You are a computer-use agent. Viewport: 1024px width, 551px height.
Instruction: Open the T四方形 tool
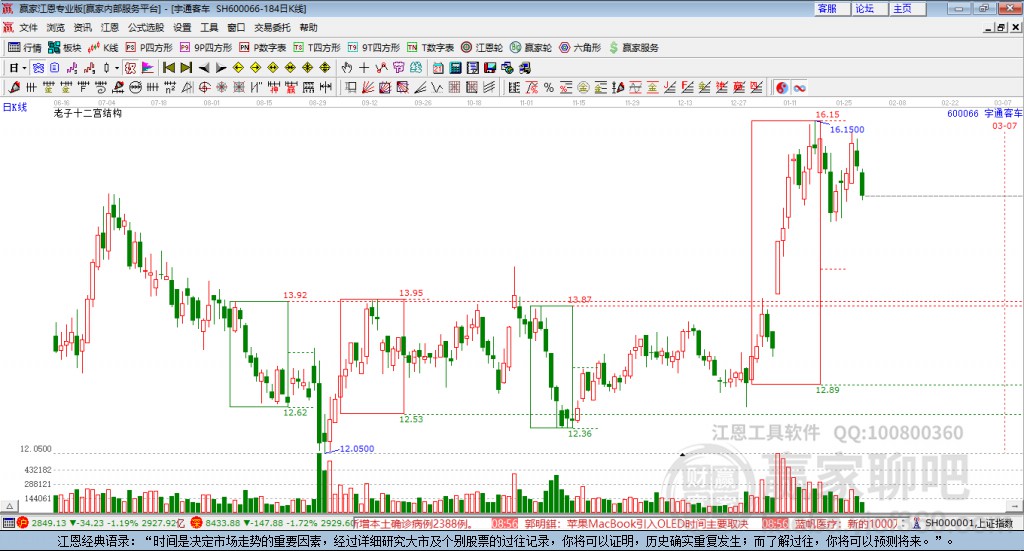point(317,48)
